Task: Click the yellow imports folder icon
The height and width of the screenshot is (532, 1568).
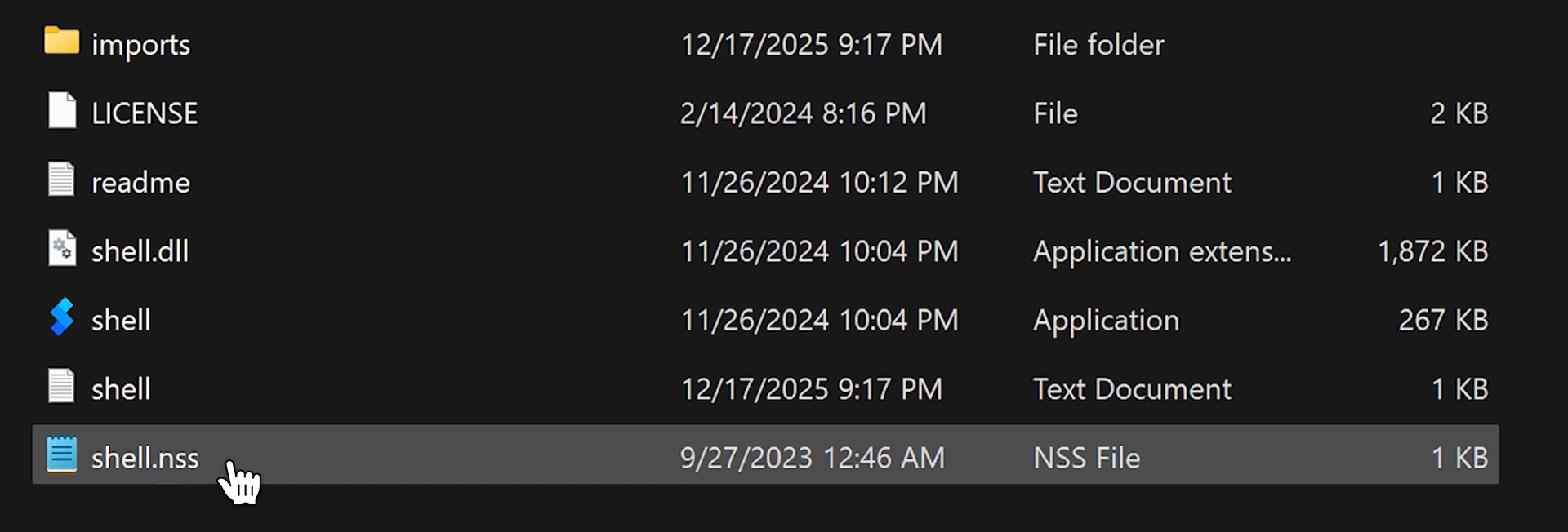Action: click(61, 41)
